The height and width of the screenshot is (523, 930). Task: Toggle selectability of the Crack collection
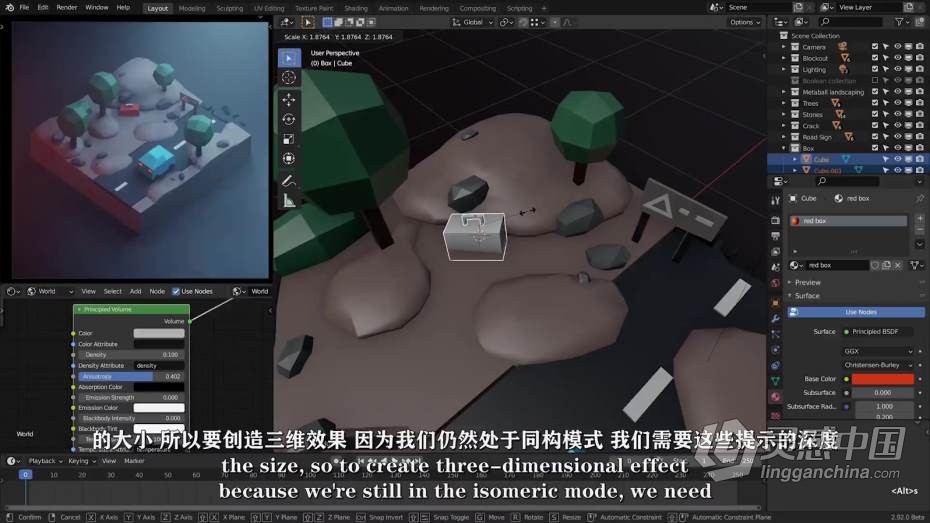click(886, 126)
